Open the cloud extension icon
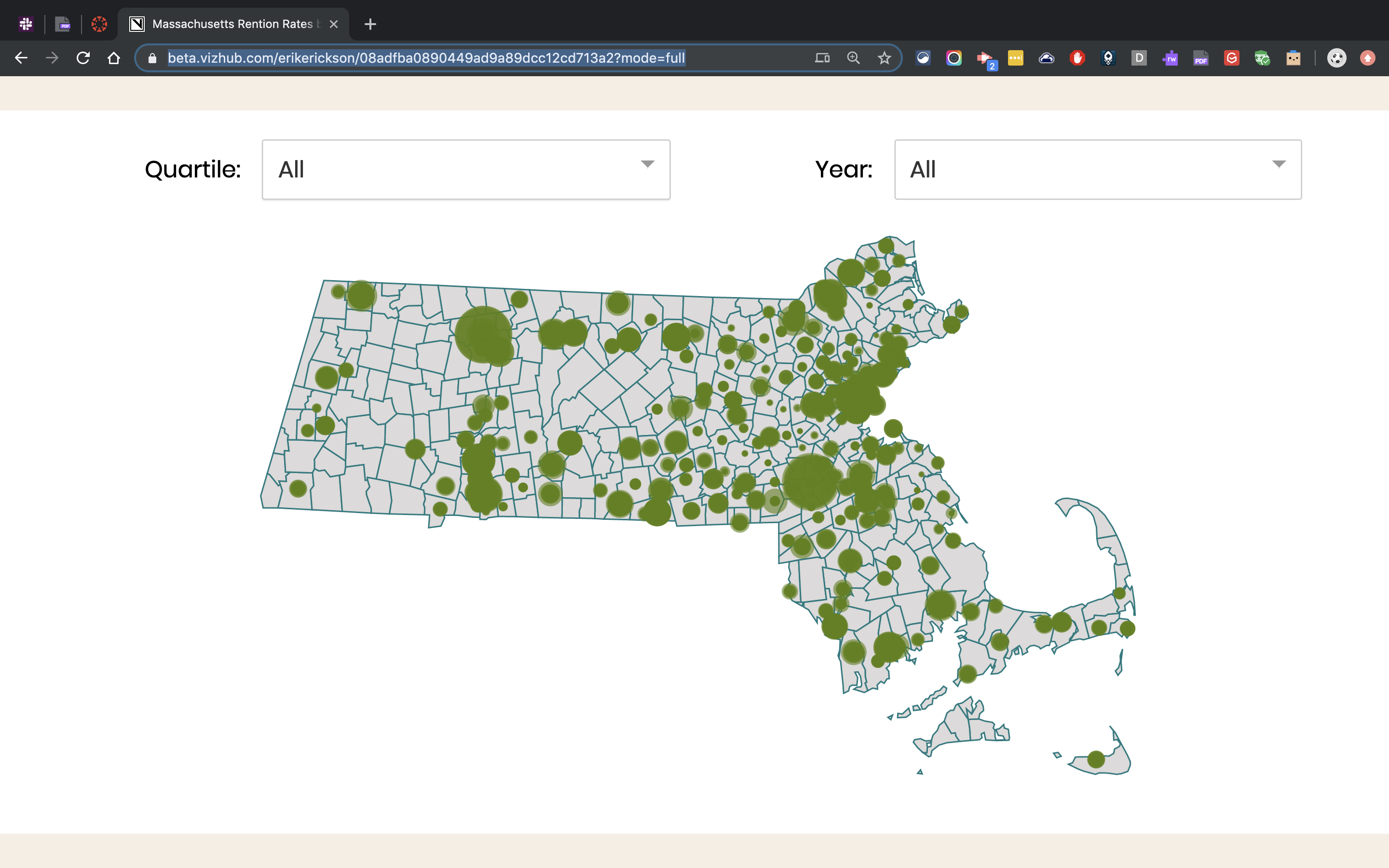1389x868 pixels. pos(1047,58)
